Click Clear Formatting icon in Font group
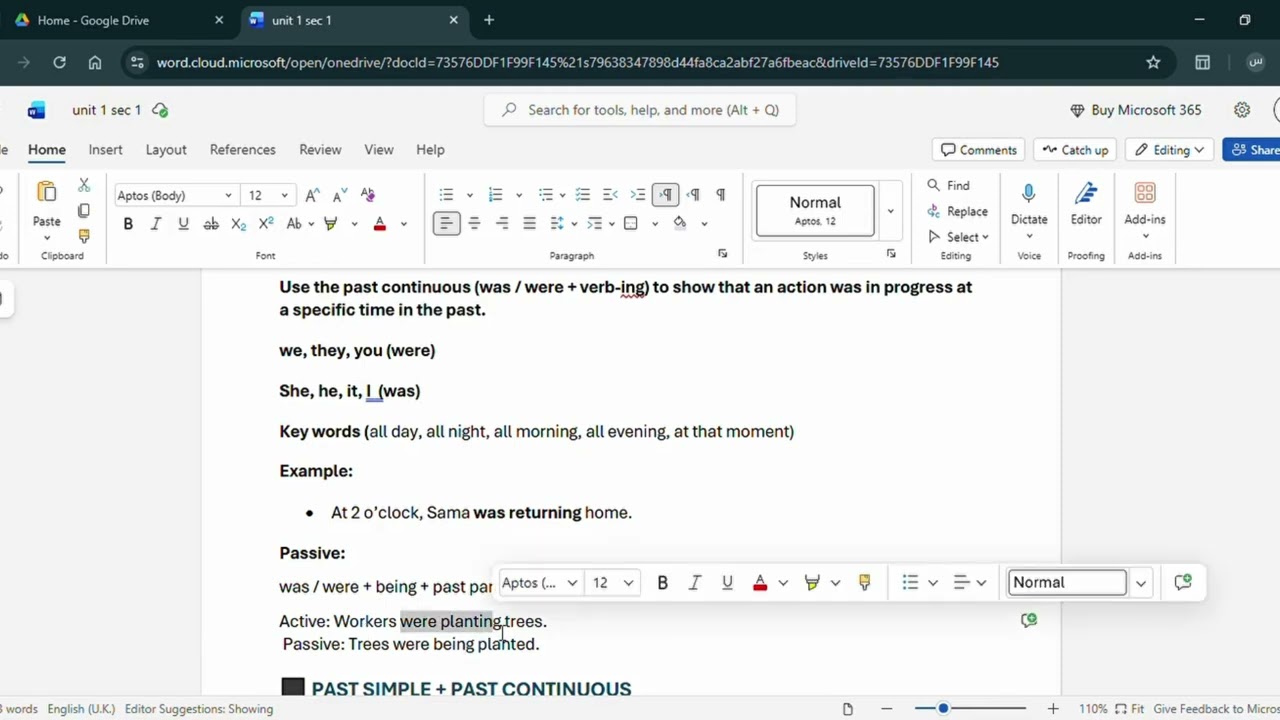1280x720 pixels. pyautogui.click(x=367, y=195)
